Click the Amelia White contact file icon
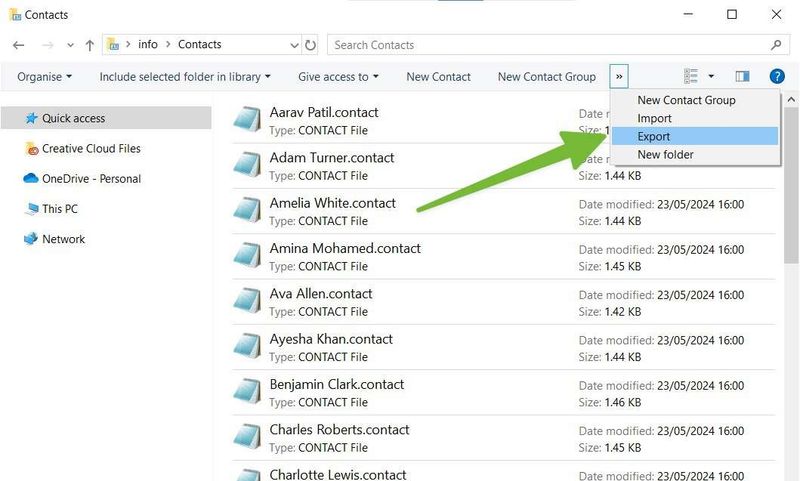 (247, 210)
